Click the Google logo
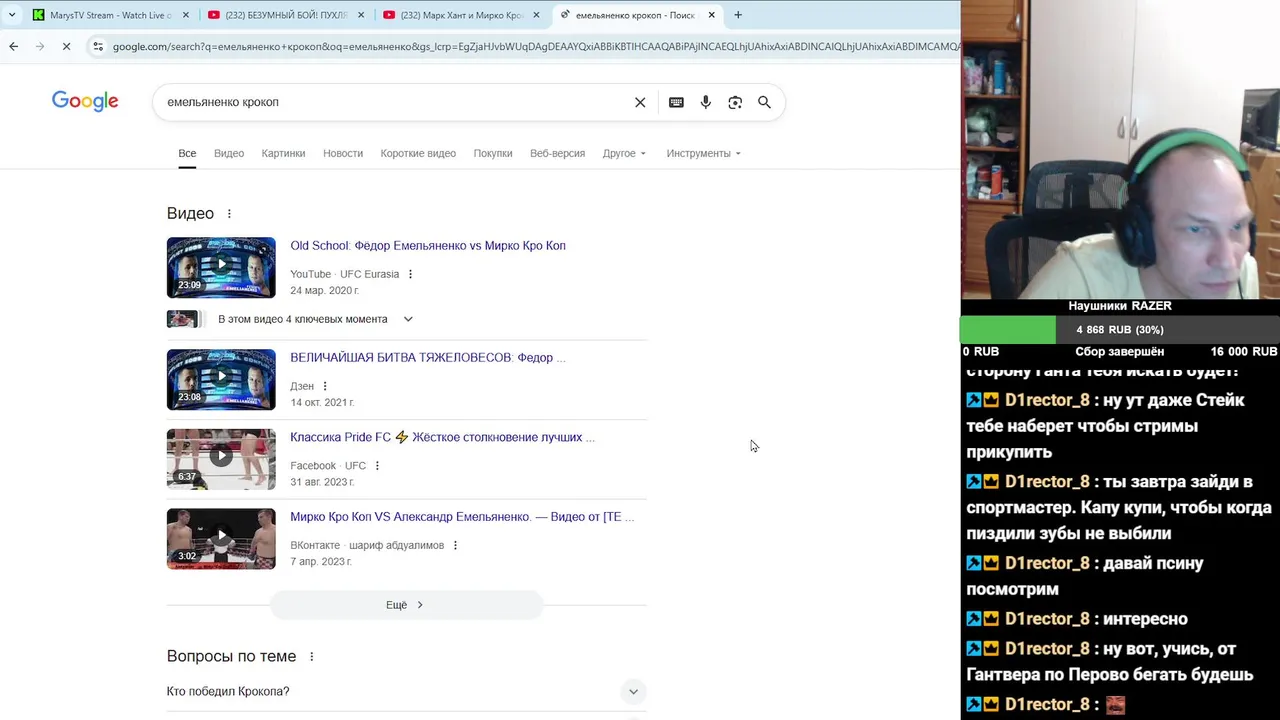 (85, 102)
